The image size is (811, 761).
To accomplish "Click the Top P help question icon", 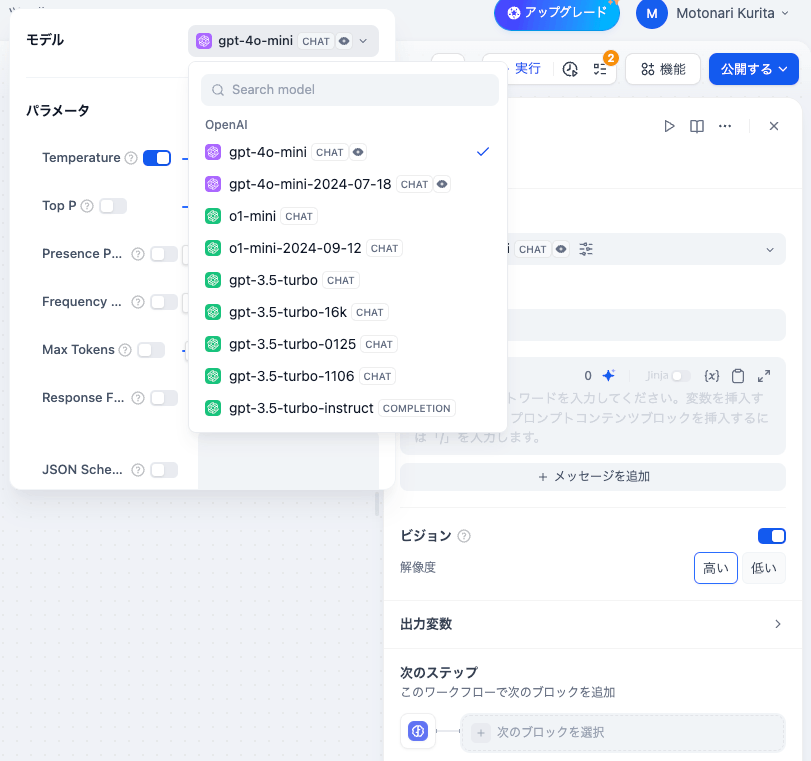I will [87, 206].
